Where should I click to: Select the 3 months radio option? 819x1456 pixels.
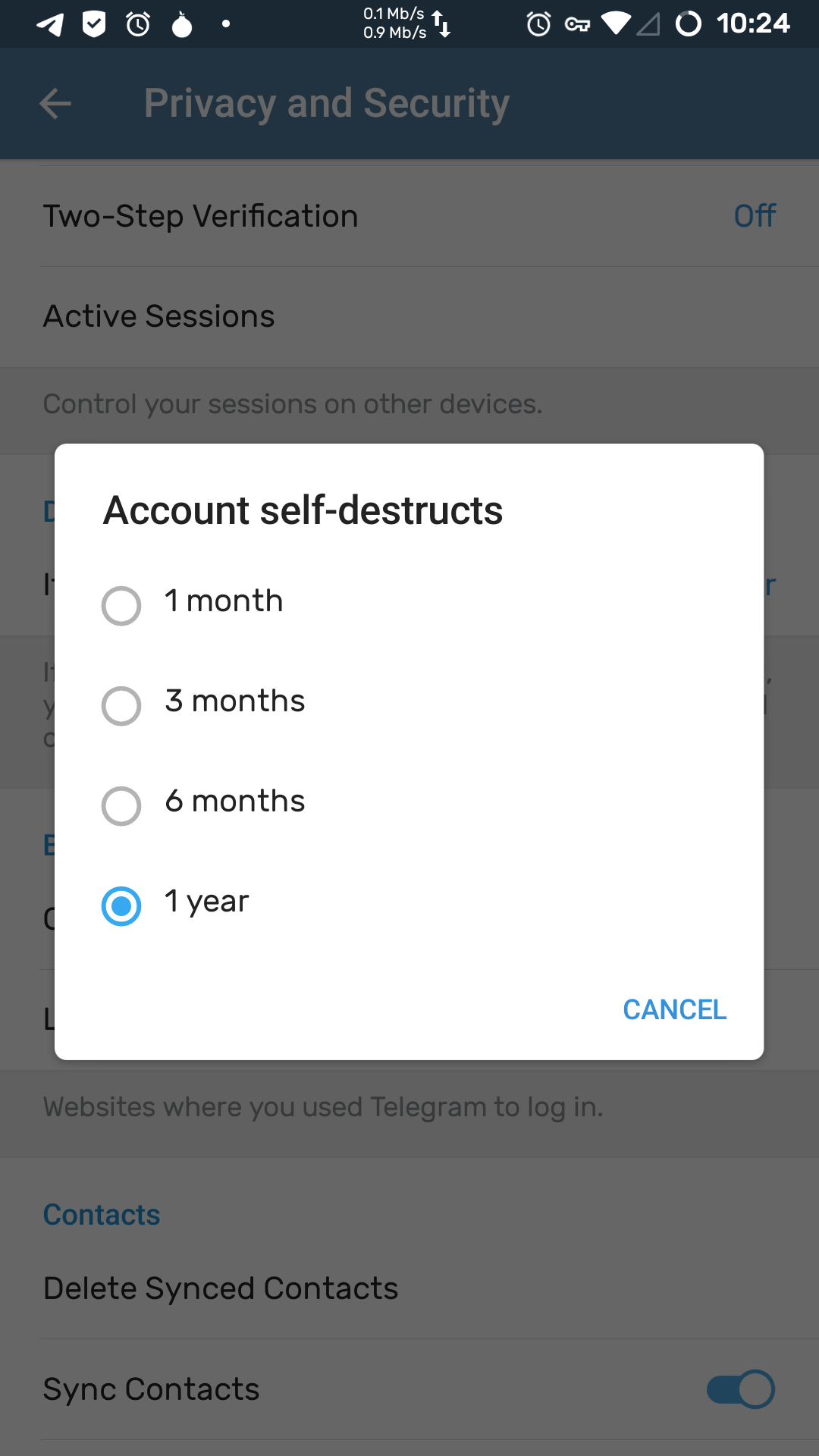pos(121,705)
